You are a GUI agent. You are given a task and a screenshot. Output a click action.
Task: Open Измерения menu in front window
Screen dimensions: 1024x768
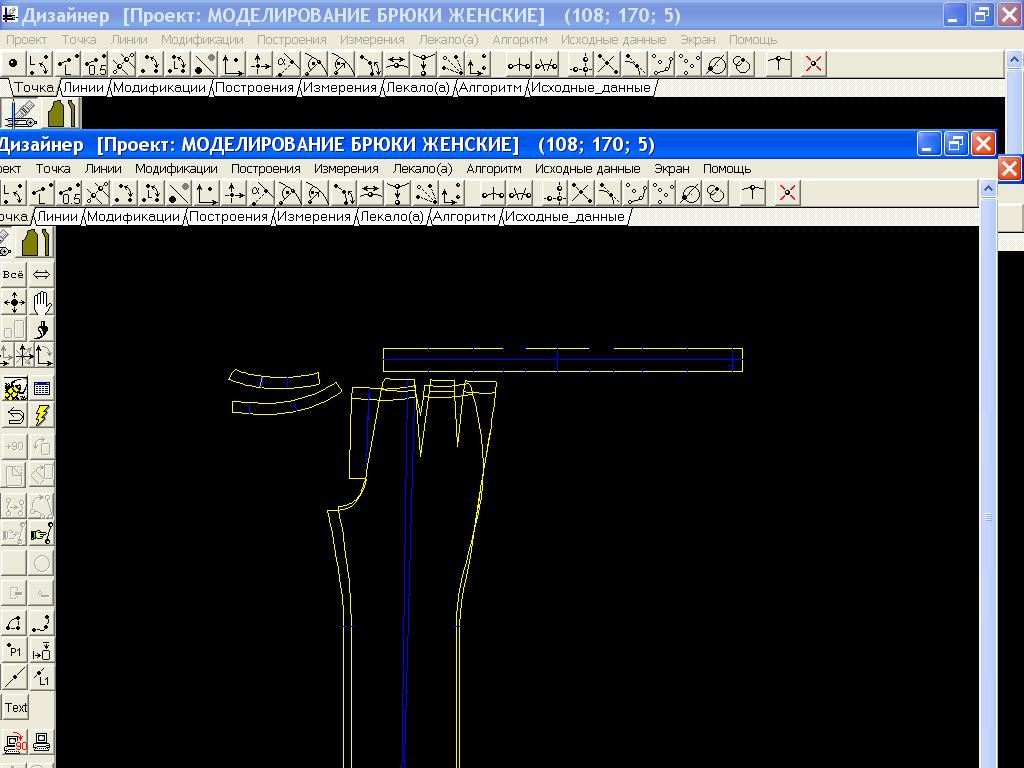(x=346, y=168)
